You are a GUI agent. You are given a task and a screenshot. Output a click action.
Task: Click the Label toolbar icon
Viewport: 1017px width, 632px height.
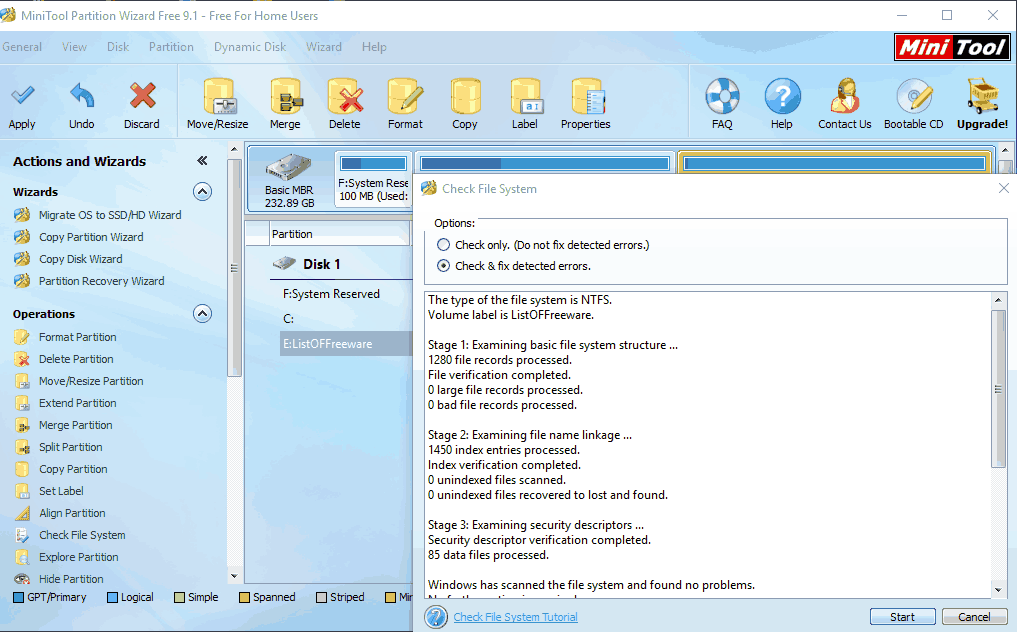pyautogui.click(x=525, y=96)
